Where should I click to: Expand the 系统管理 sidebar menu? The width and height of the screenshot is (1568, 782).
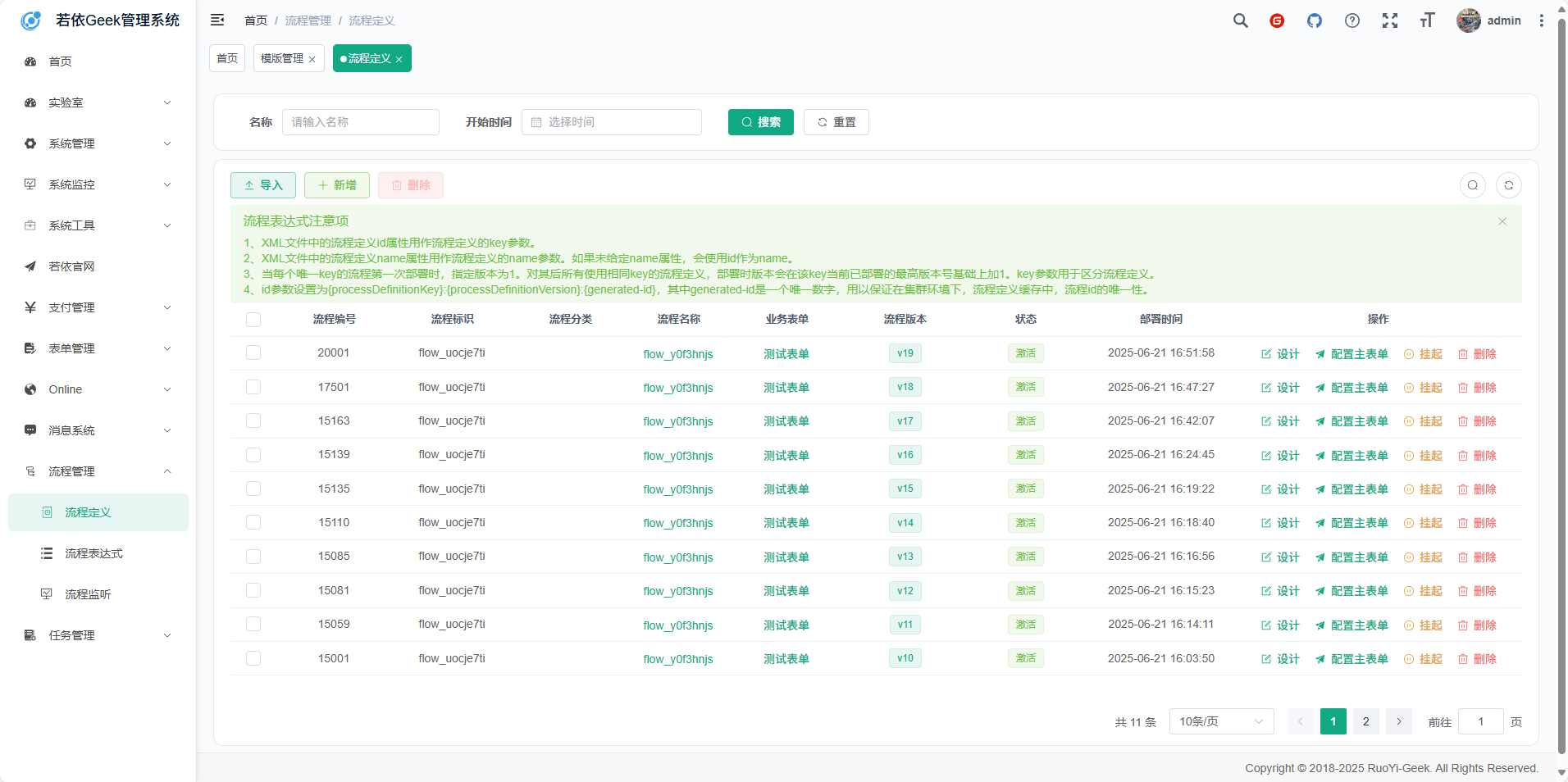98,143
